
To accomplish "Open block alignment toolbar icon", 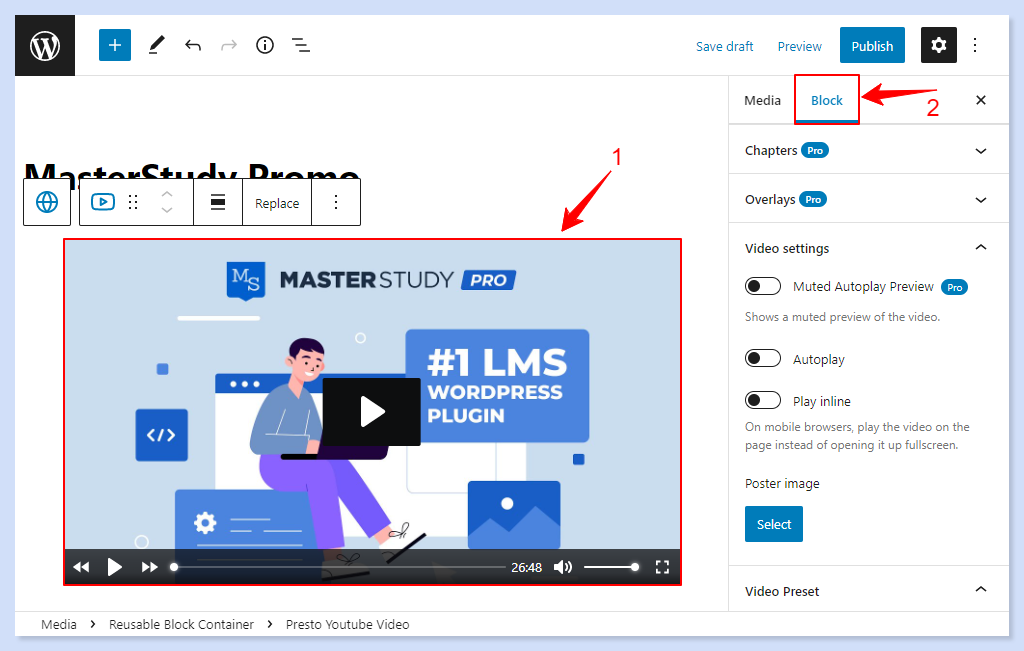I will [x=217, y=202].
